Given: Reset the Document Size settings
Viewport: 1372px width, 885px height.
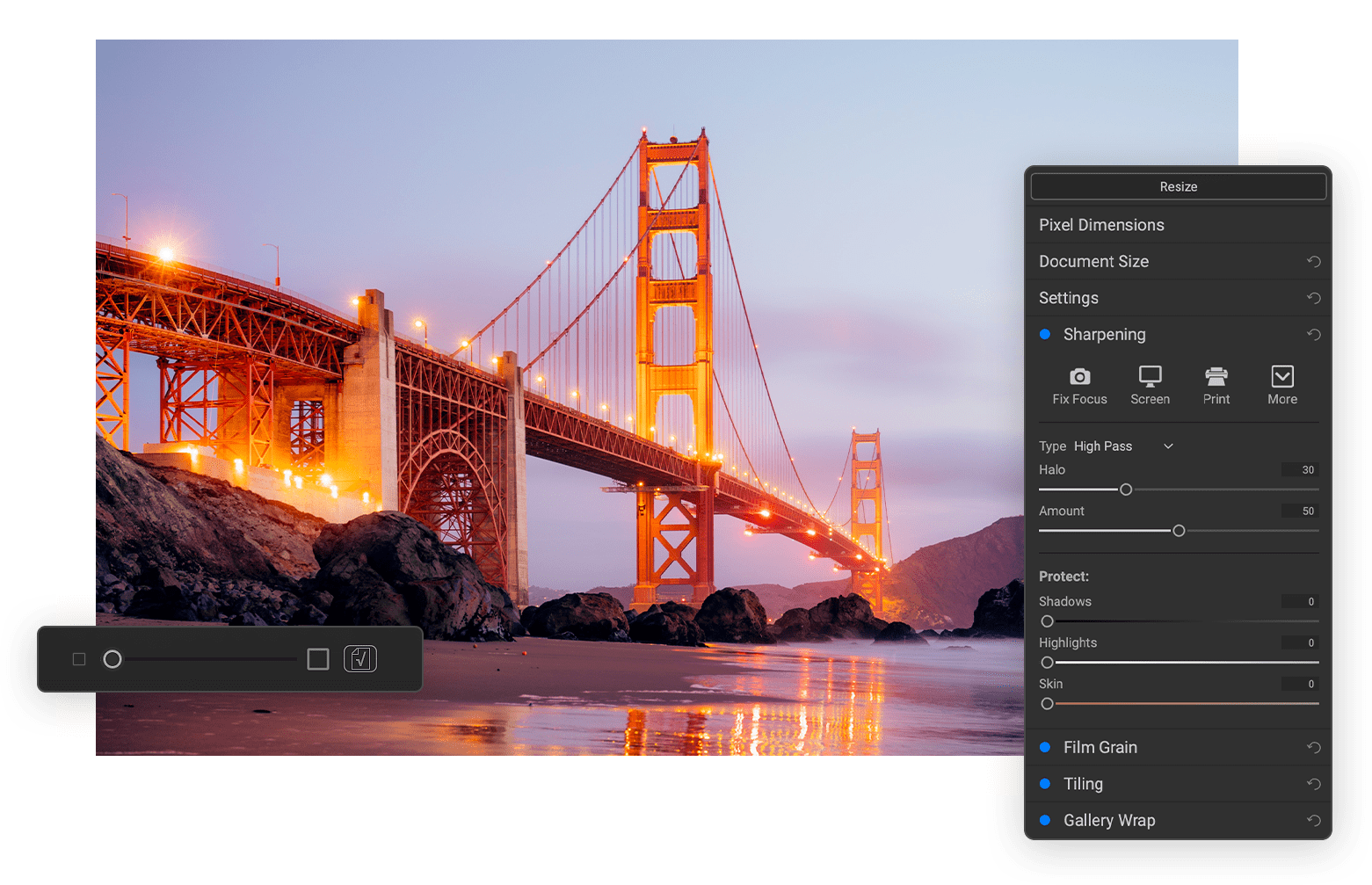Looking at the screenshot, I should [1314, 261].
